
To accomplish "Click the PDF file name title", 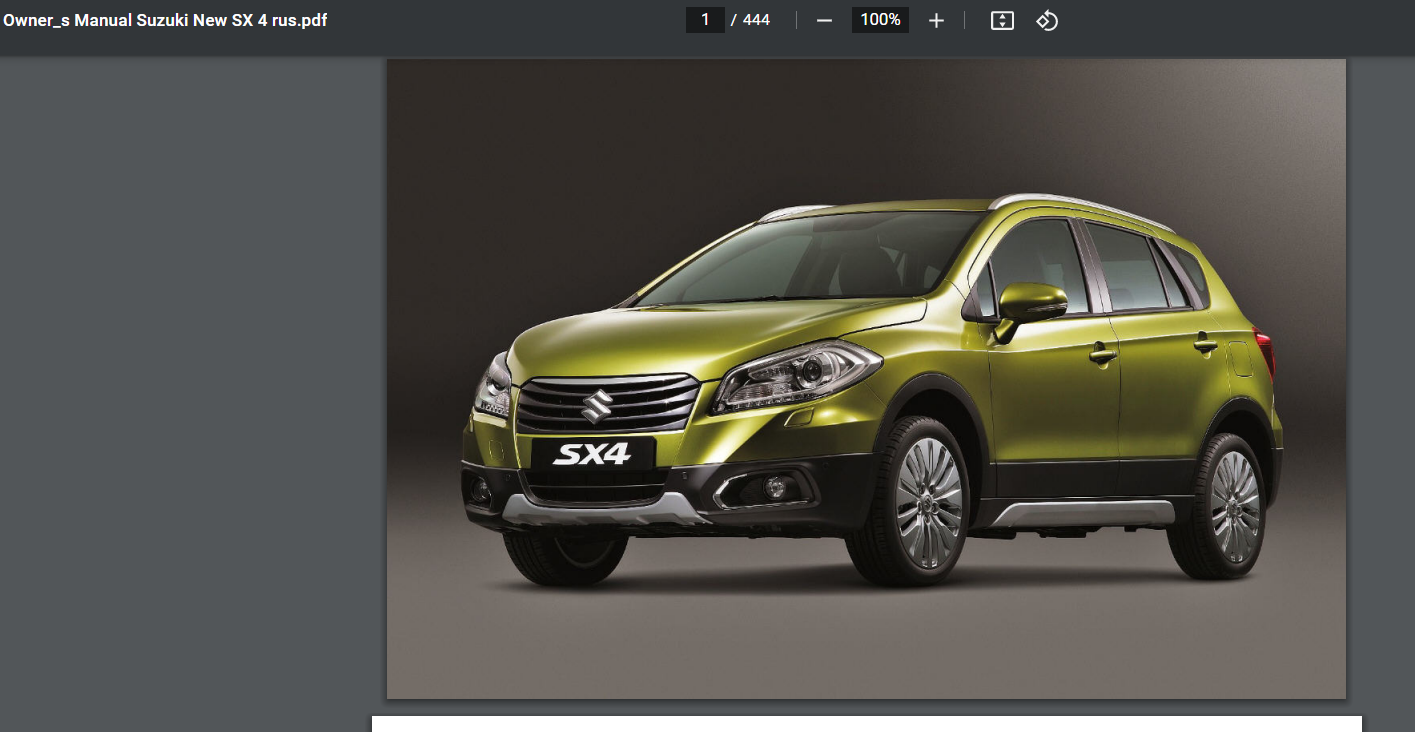I will click(165, 20).
